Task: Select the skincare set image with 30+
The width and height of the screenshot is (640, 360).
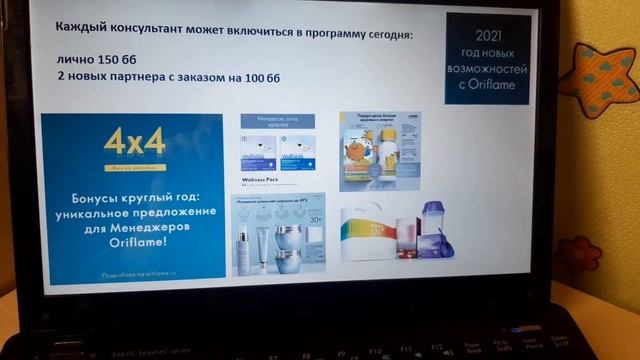Action: coord(279,234)
